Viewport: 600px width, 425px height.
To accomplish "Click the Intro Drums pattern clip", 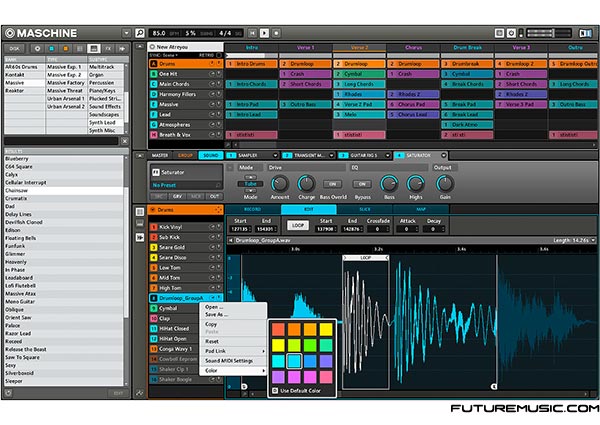I will tap(251, 64).
